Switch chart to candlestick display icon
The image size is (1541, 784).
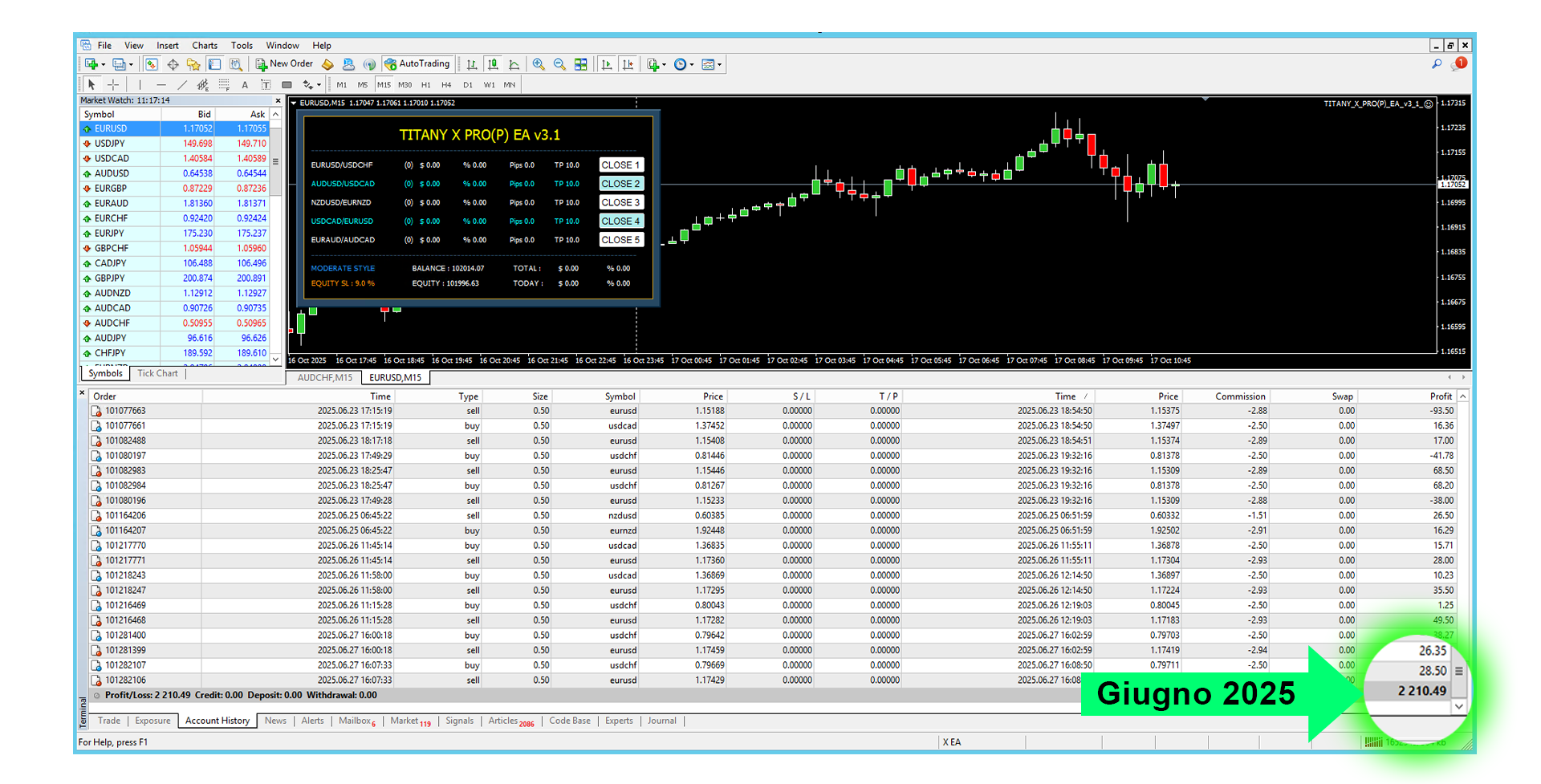[493, 64]
